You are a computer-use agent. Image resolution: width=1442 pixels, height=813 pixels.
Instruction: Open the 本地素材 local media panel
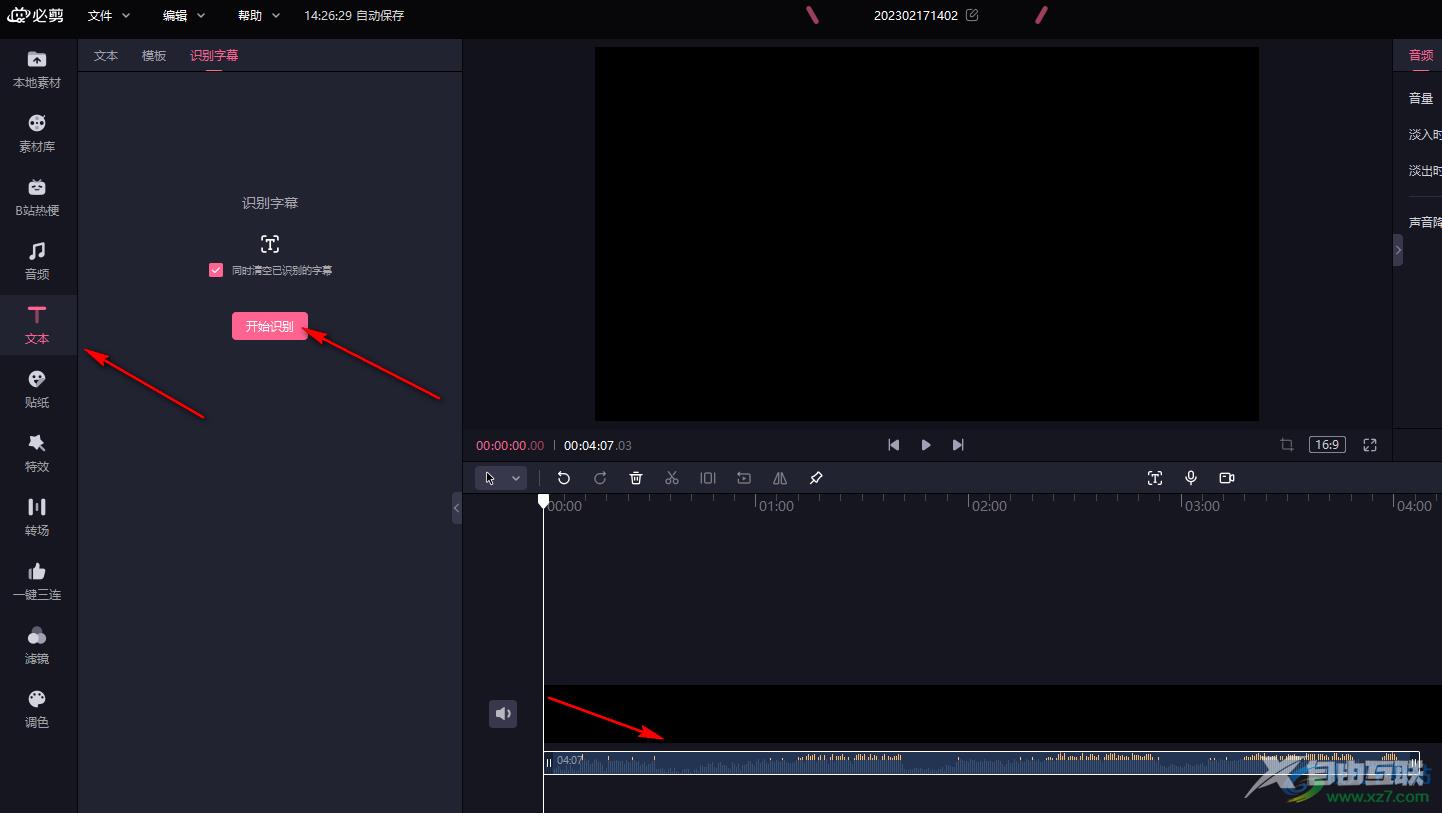coord(37,70)
